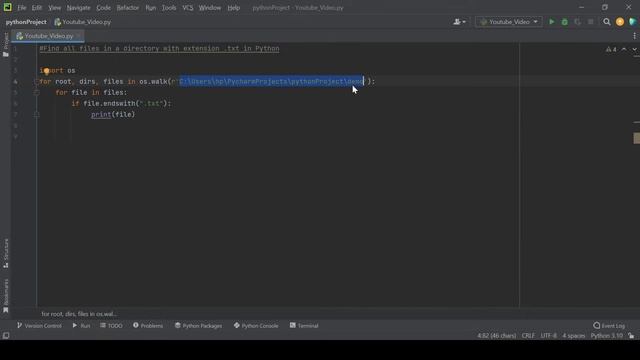The image size is (640, 360).
Task: Click the yellow warning stripe on scrollbar
Action: (x=637, y=138)
